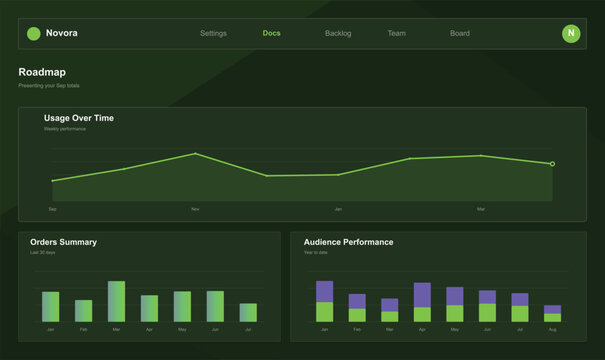Select the green Apr segment in Audience Performance
The image size is (605, 360).
tap(422, 314)
